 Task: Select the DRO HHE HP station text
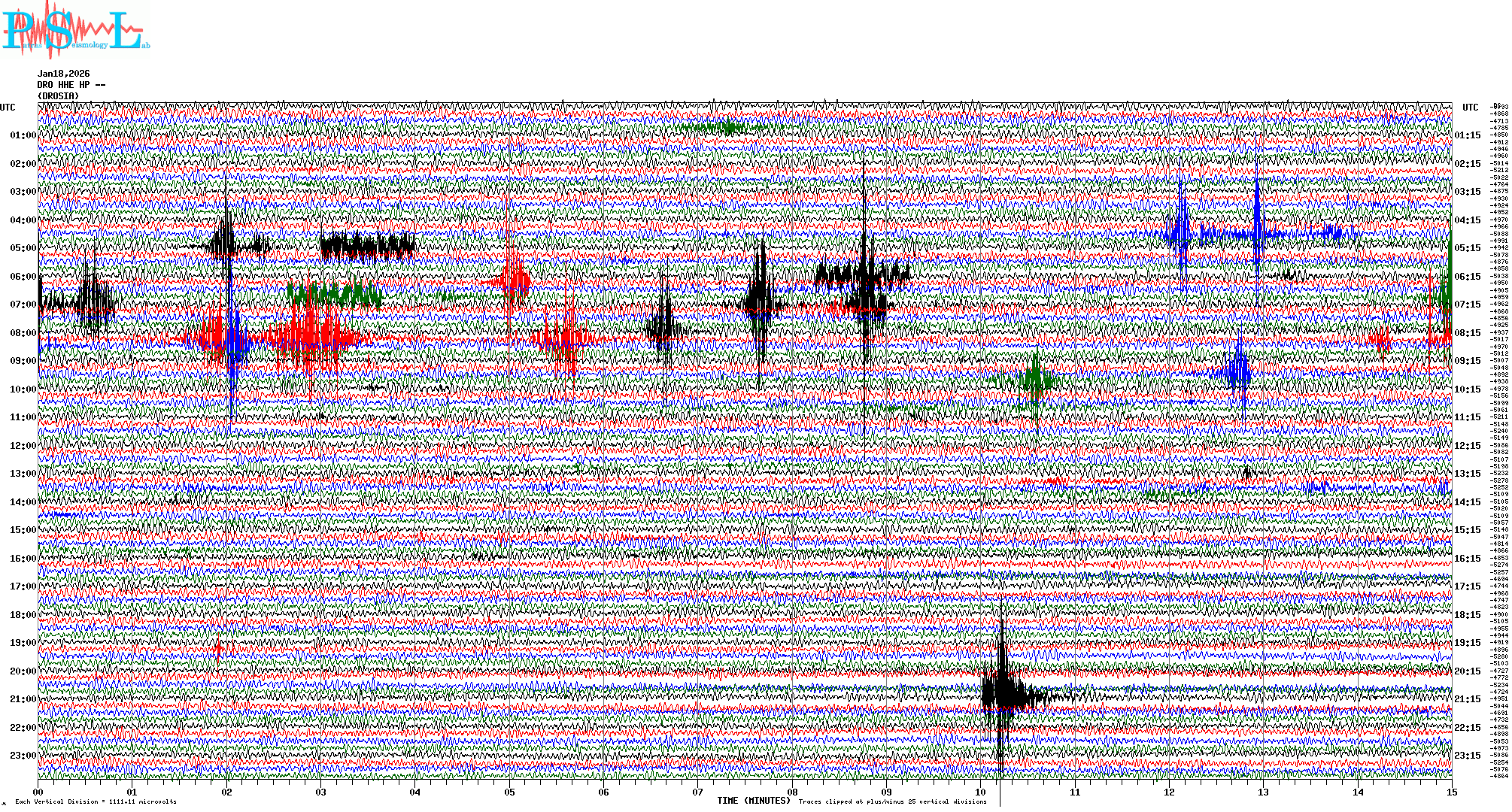[x=71, y=85]
